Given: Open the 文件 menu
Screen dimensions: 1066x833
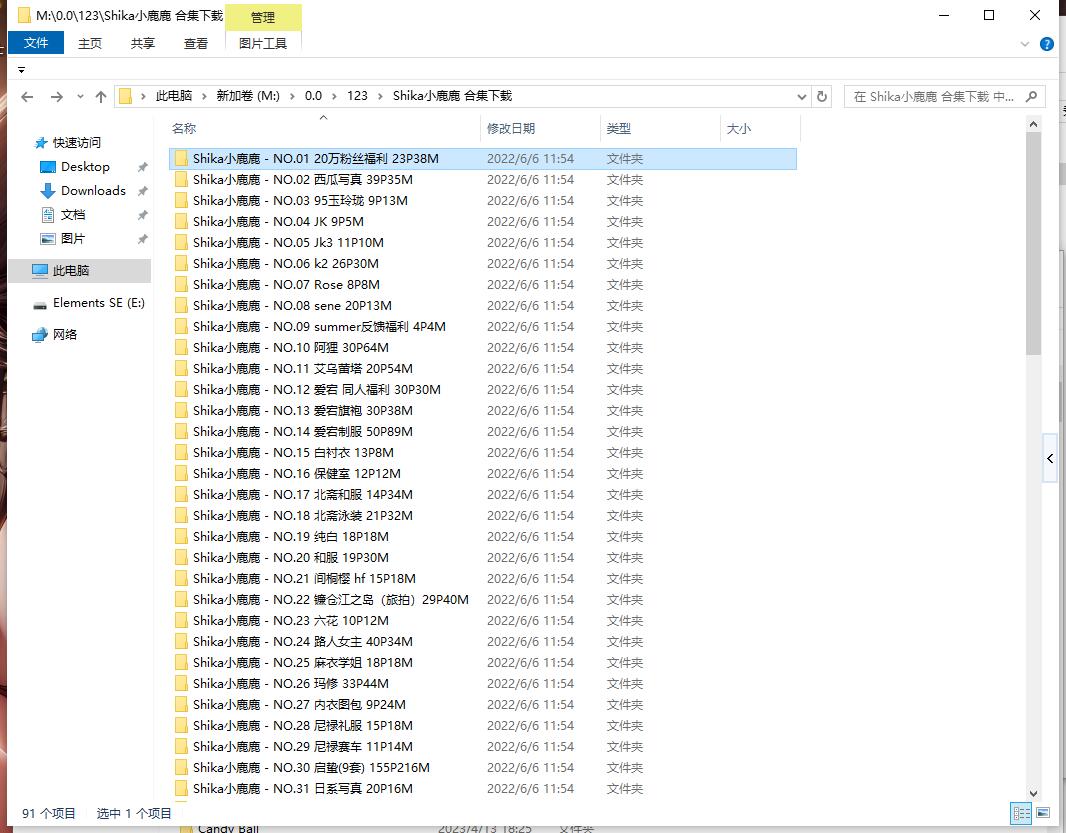Looking at the screenshot, I should (x=36, y=43).
